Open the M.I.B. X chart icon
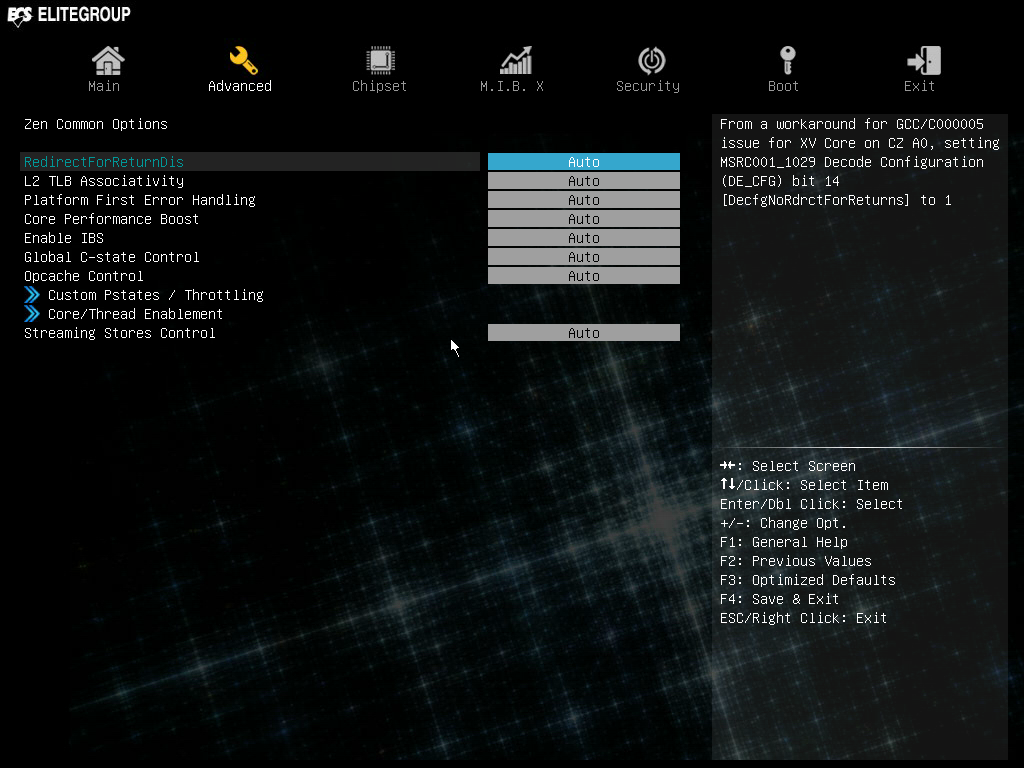The width and height of the screenshot is (1024, 768). tap(516, 61)
